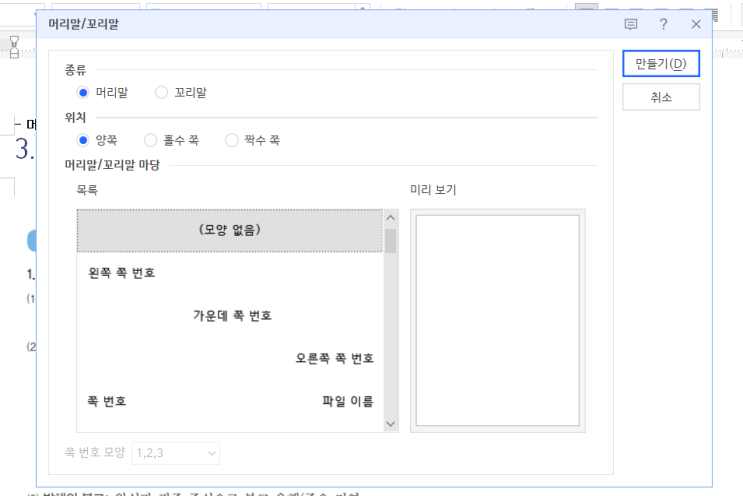Click the list scrollbar down arrow
Viewport: 743px width, 496px height.
pyautogui.click(x=390, y=424)
